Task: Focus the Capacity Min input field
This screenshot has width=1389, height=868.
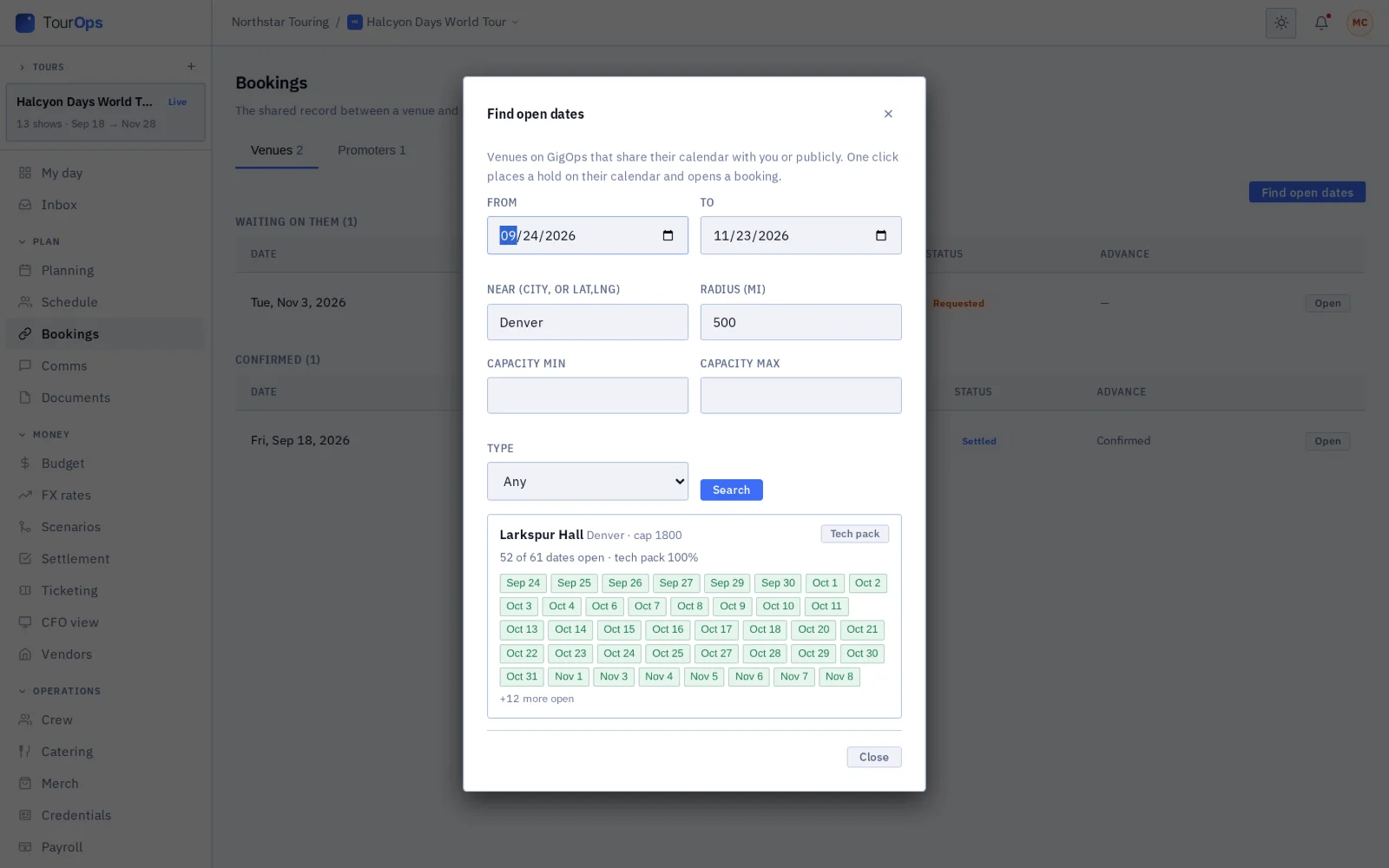Action: click(x=588, y=395)
